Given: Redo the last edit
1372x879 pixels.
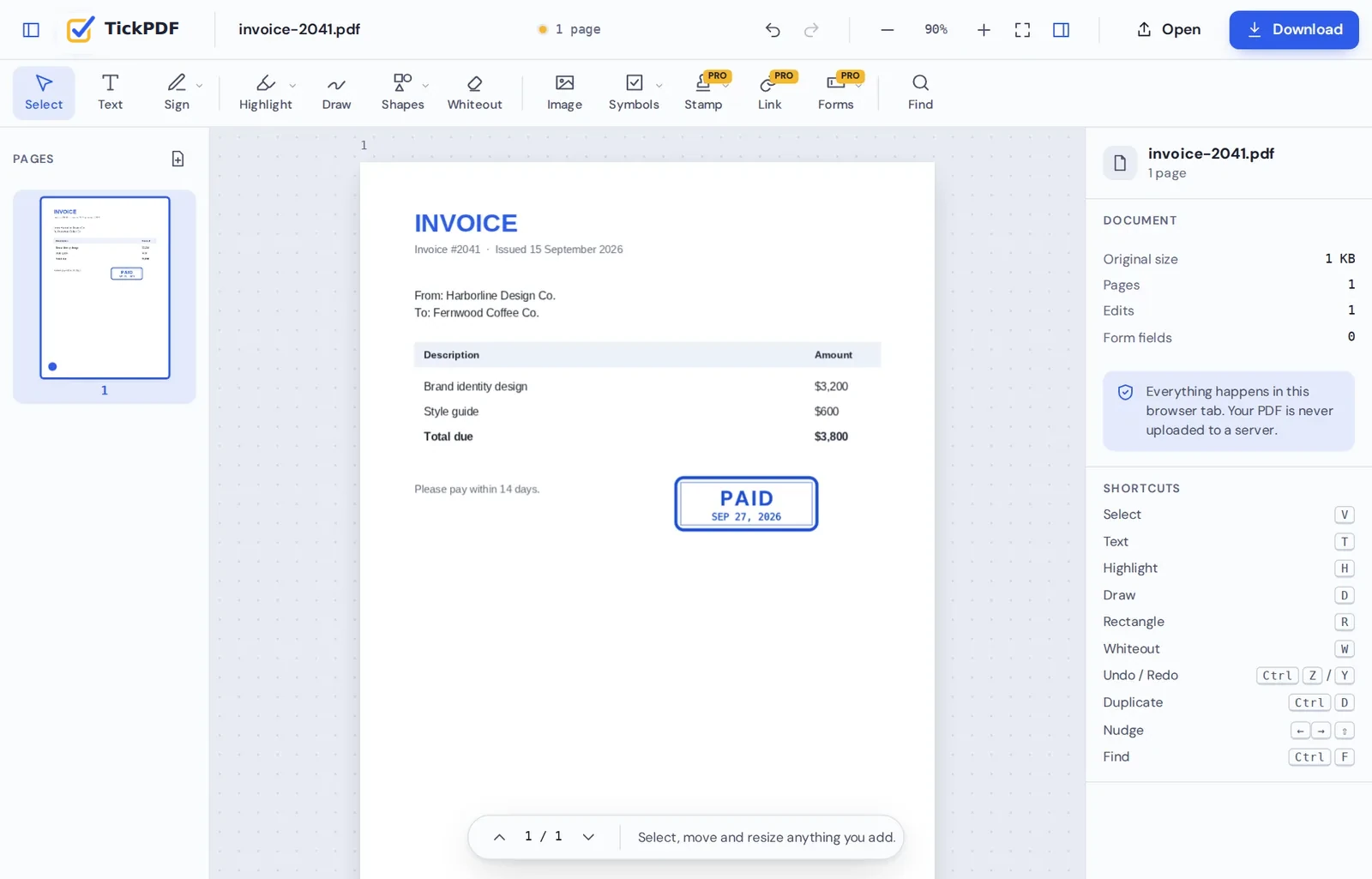Looking at the screenshot, I should 811,30.
